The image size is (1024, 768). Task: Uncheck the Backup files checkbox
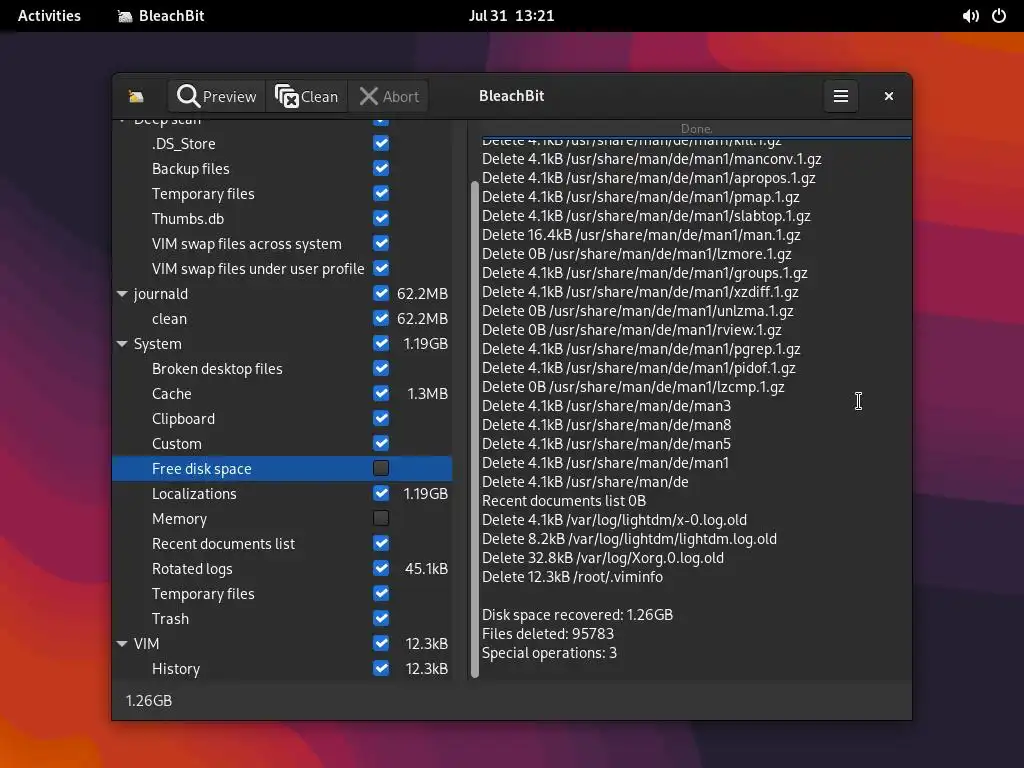(x=381, y=168)
